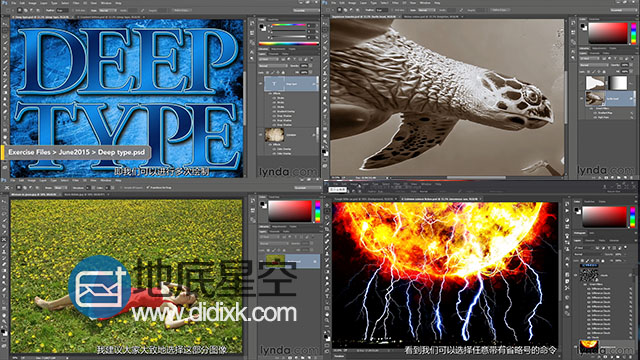Switch to first document tab in lightning window

(x=364, y=199)
